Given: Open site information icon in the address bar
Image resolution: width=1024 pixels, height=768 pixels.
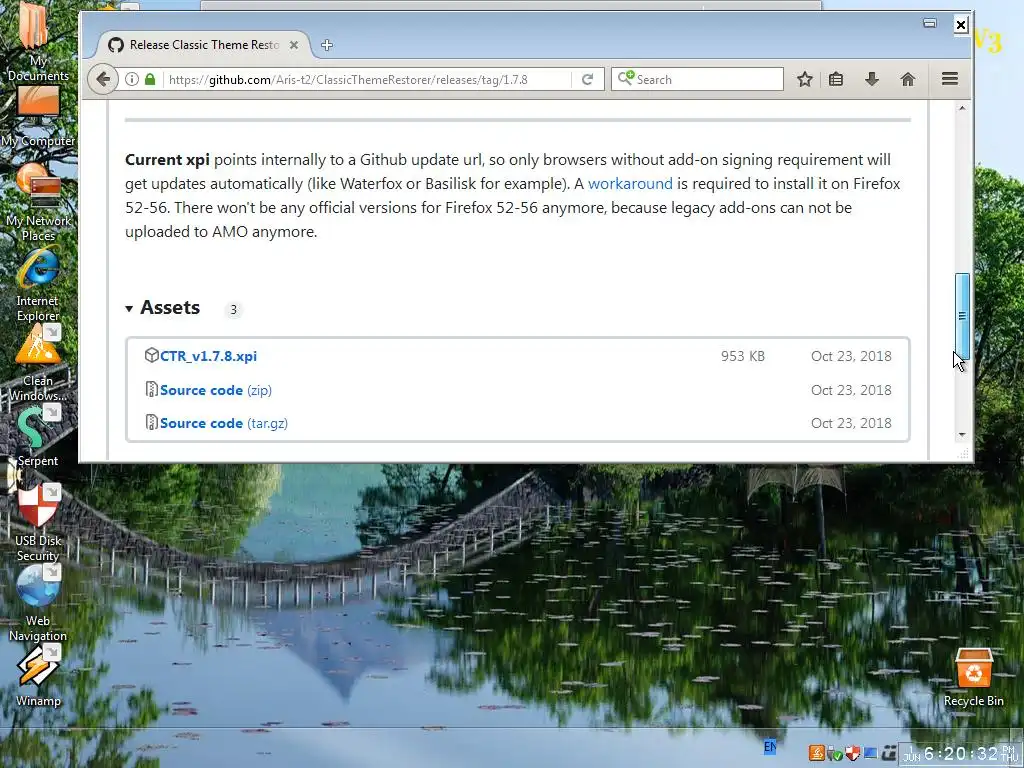Looking at the screenshot, I should tap(132, 79).
